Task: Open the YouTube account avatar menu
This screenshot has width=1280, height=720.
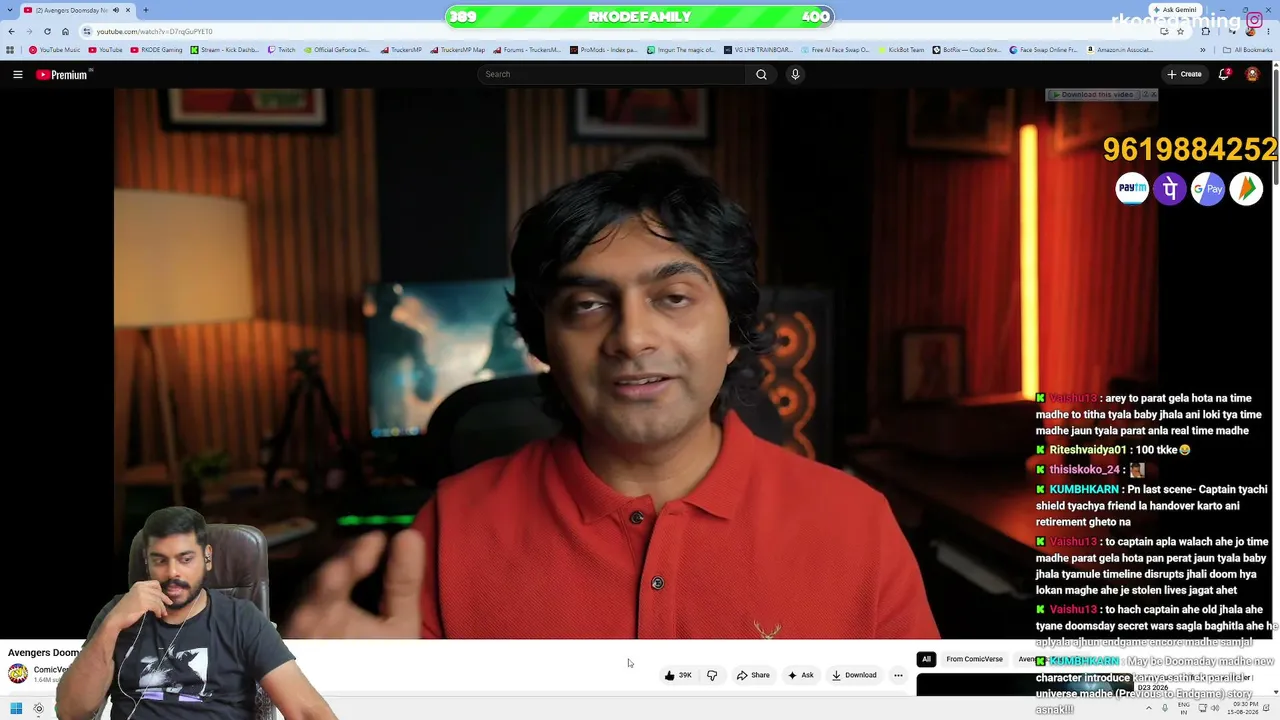Action: [x=1252, y=74]
